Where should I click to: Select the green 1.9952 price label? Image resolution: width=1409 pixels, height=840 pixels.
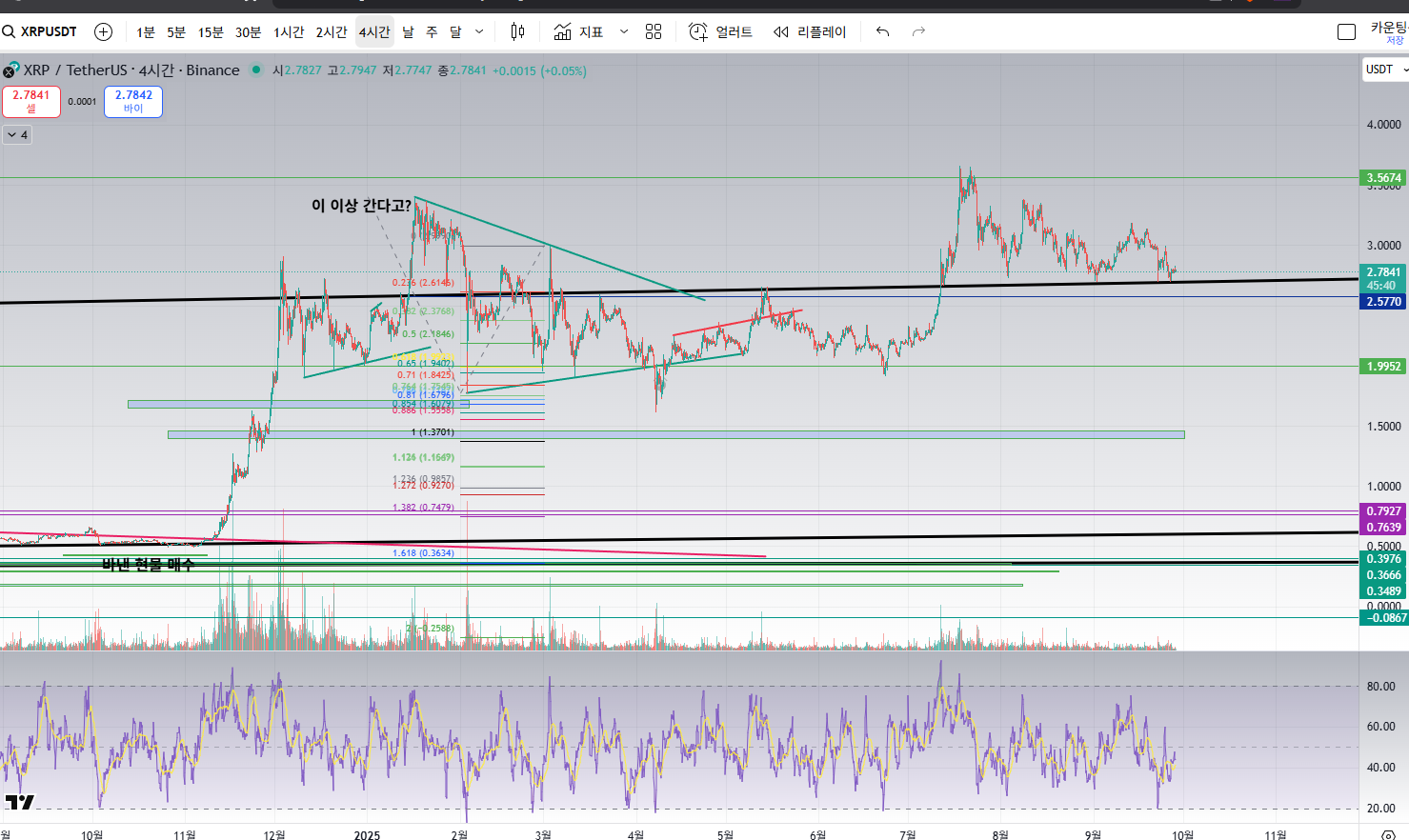[x=1383, y=366]
